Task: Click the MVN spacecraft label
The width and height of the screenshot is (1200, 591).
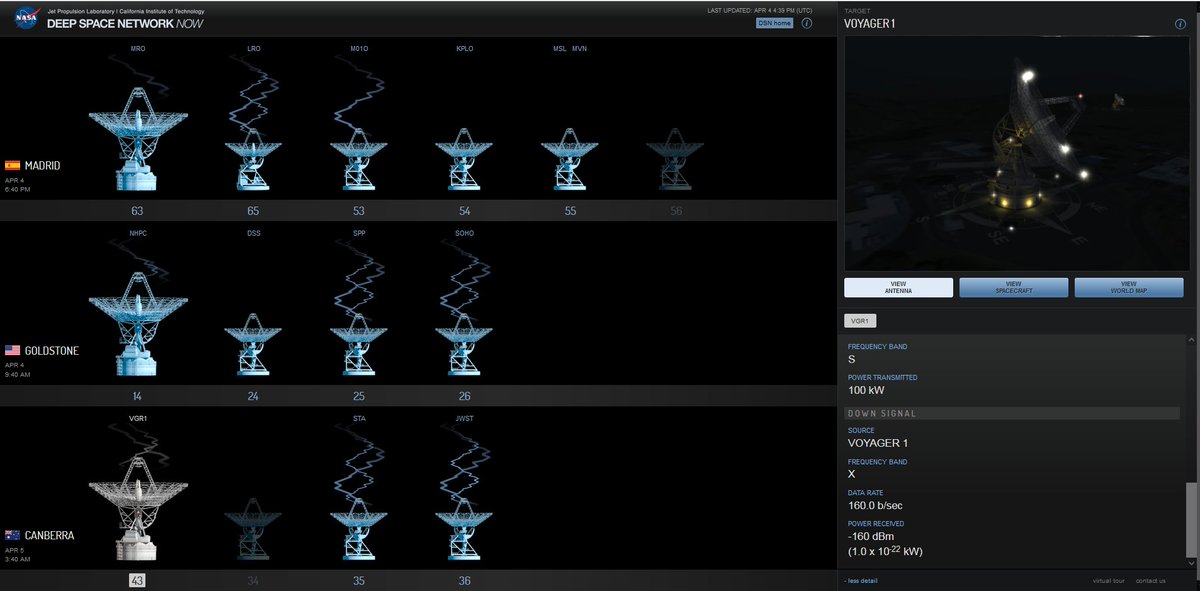Action: pyautogui.click(x=580, y=48)
